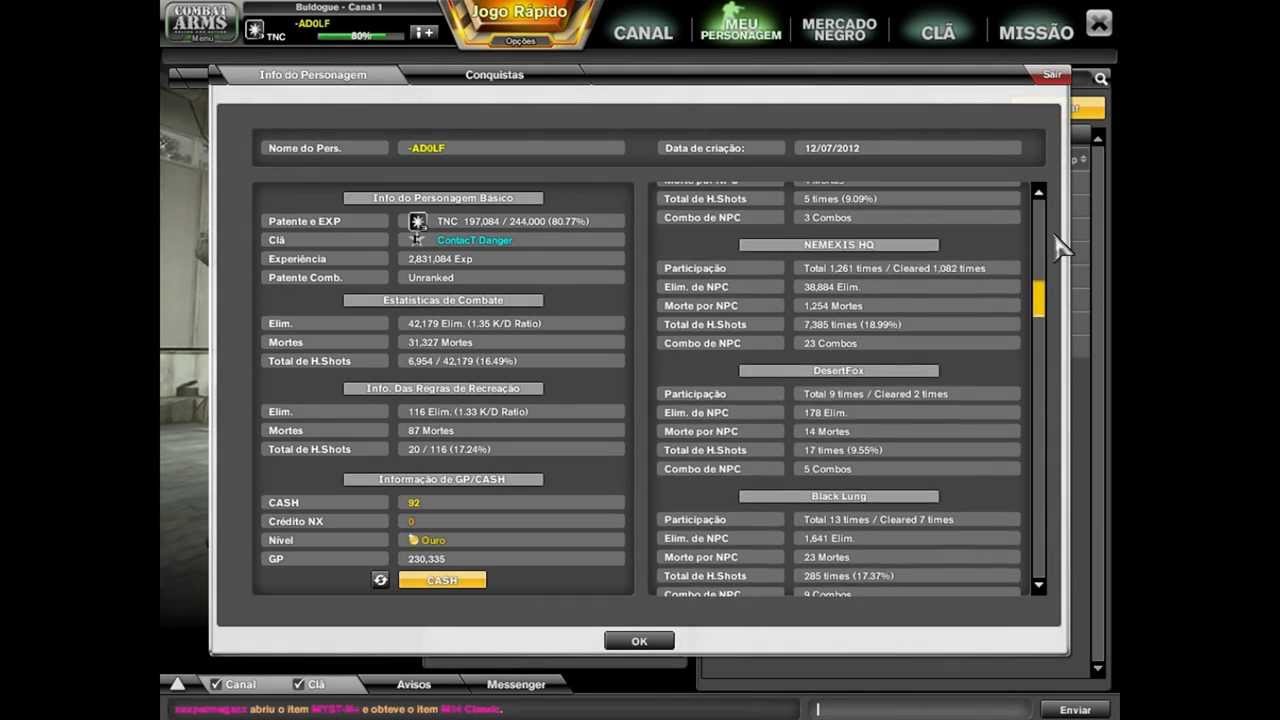Click the rank emblem beside TNC 197,084
The height and width of the screenshot is (720, 1280).
pyautogui.click(x=417, y=221)
